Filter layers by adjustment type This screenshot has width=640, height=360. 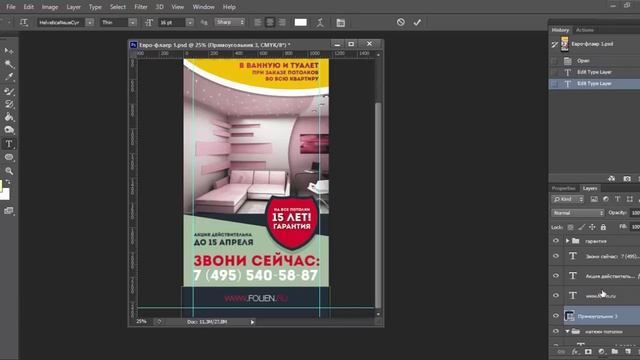tap(606, 199)
